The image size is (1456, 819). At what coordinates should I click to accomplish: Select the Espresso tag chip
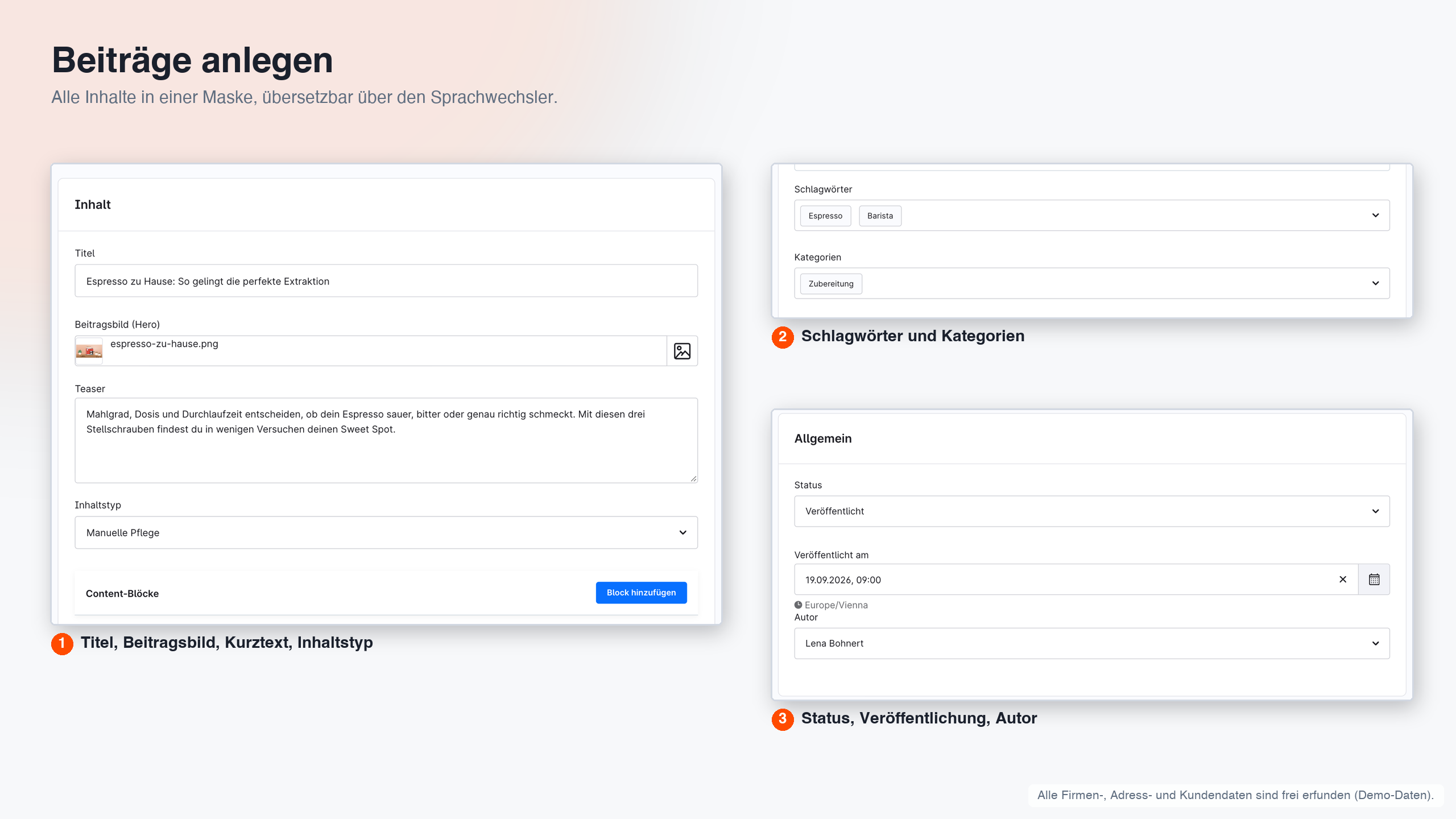point(825,216)
